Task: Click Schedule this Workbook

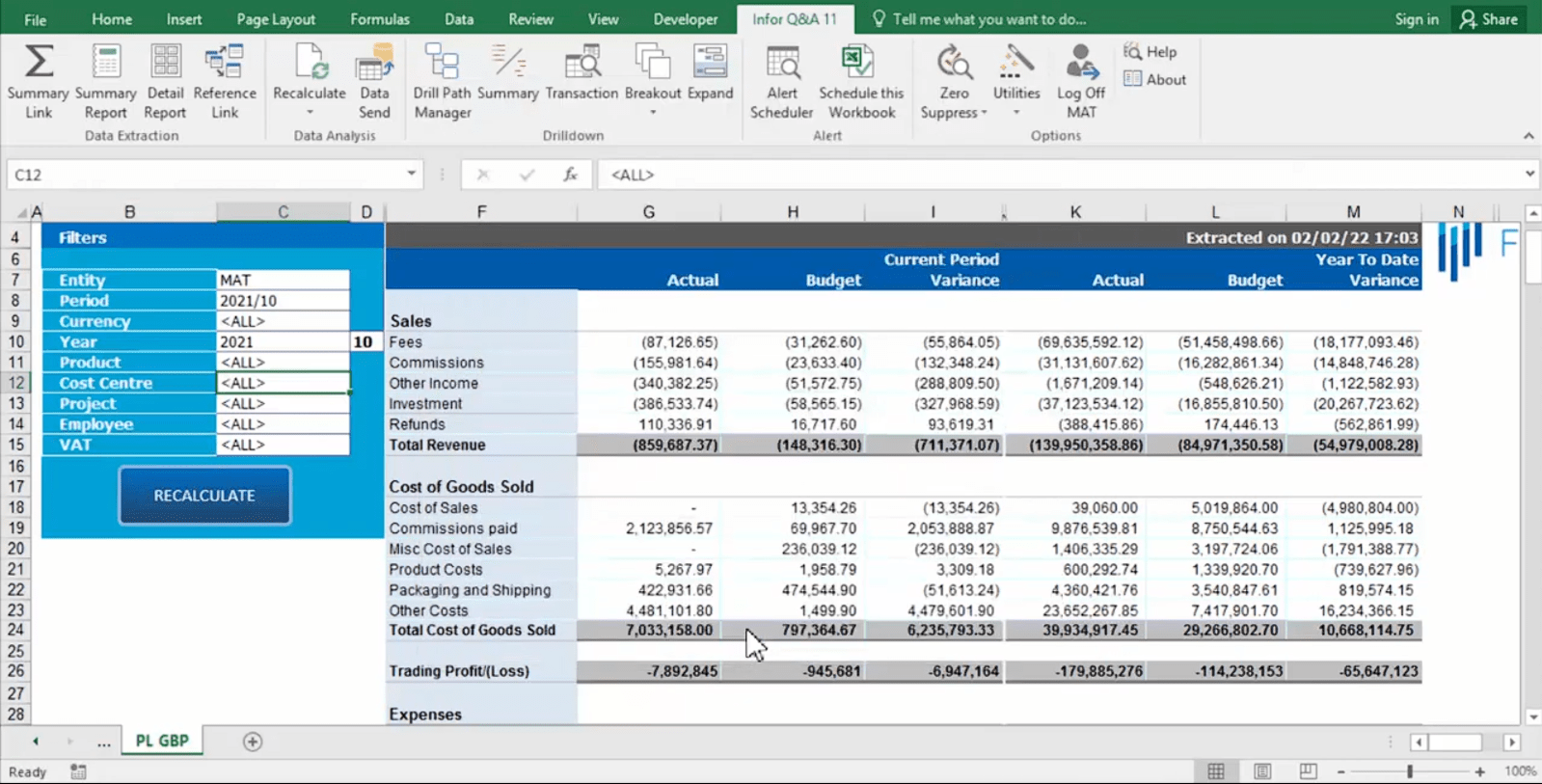Action: tap(861, 82)
